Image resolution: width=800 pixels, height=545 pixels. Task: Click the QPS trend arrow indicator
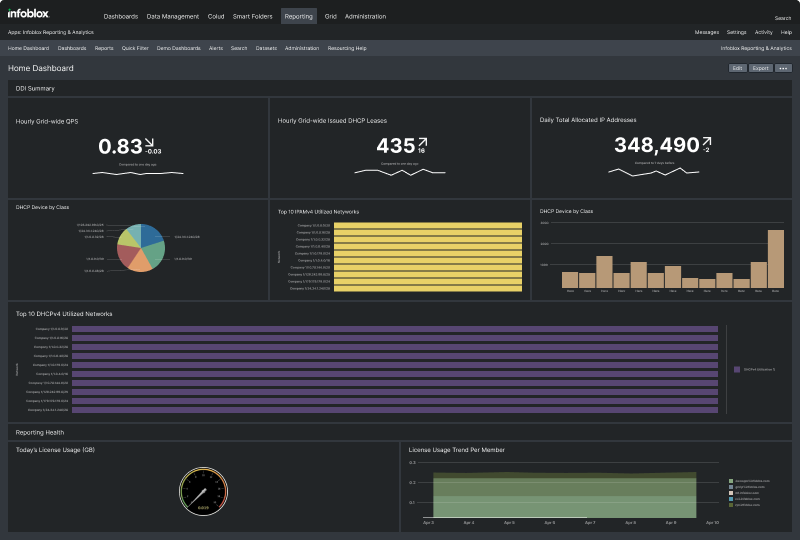click(x=150, y=143)
